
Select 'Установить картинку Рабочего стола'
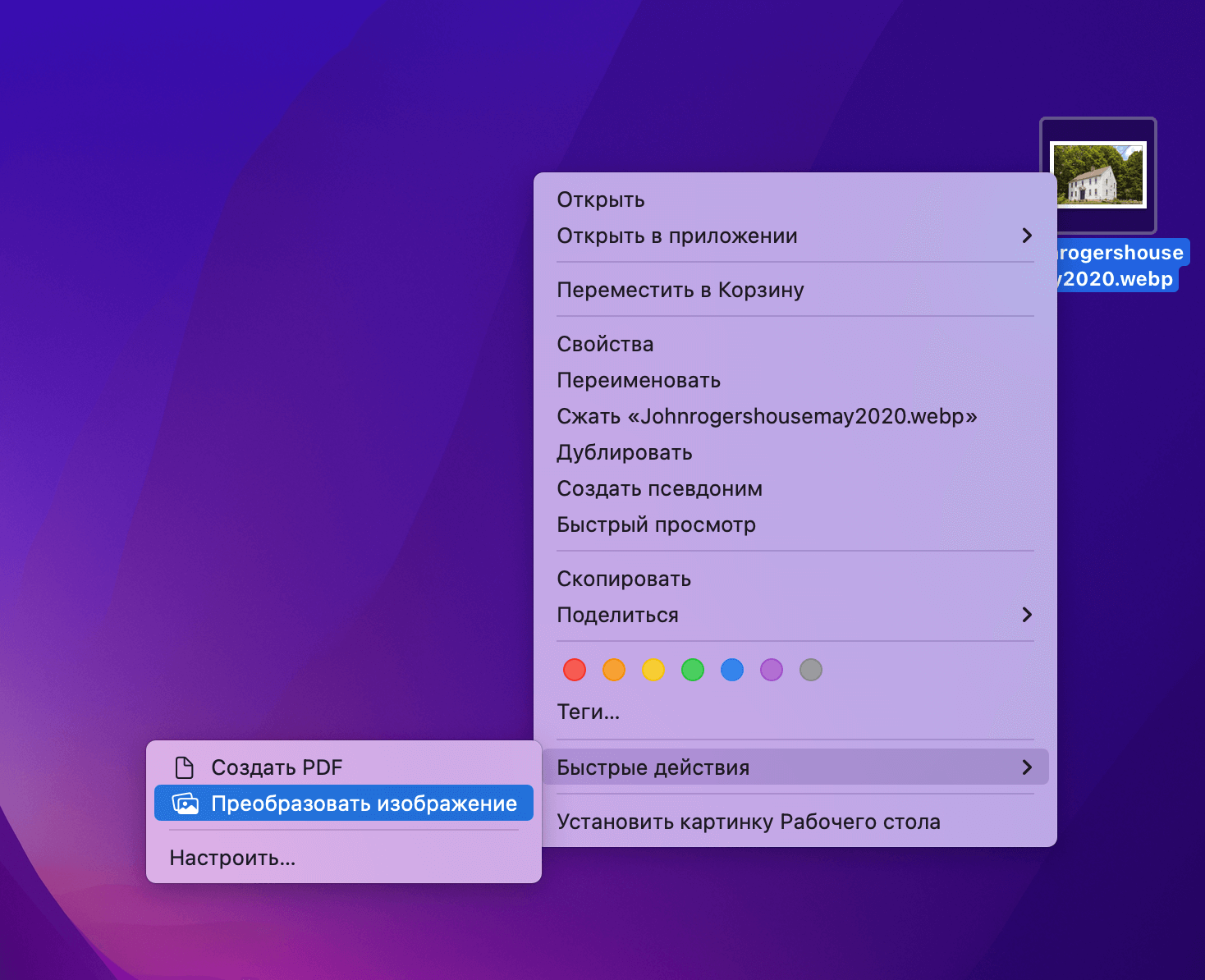pos(749,822)
